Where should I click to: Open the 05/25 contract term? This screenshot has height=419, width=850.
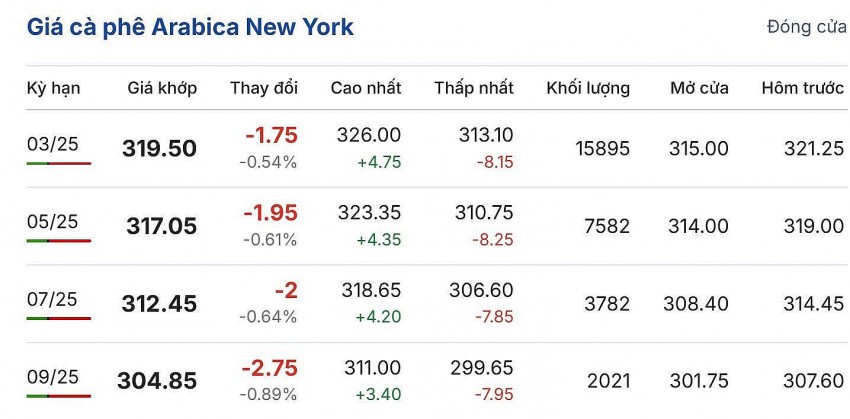click(52, 221)
